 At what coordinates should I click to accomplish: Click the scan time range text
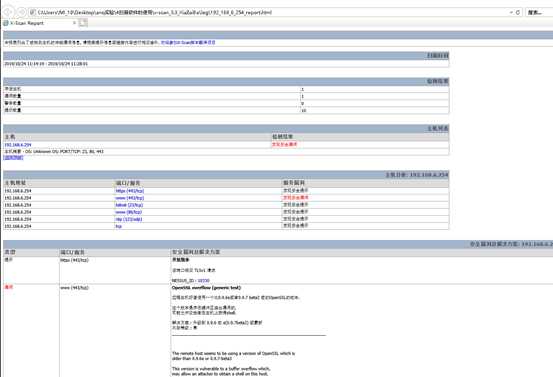pos(46,64)
